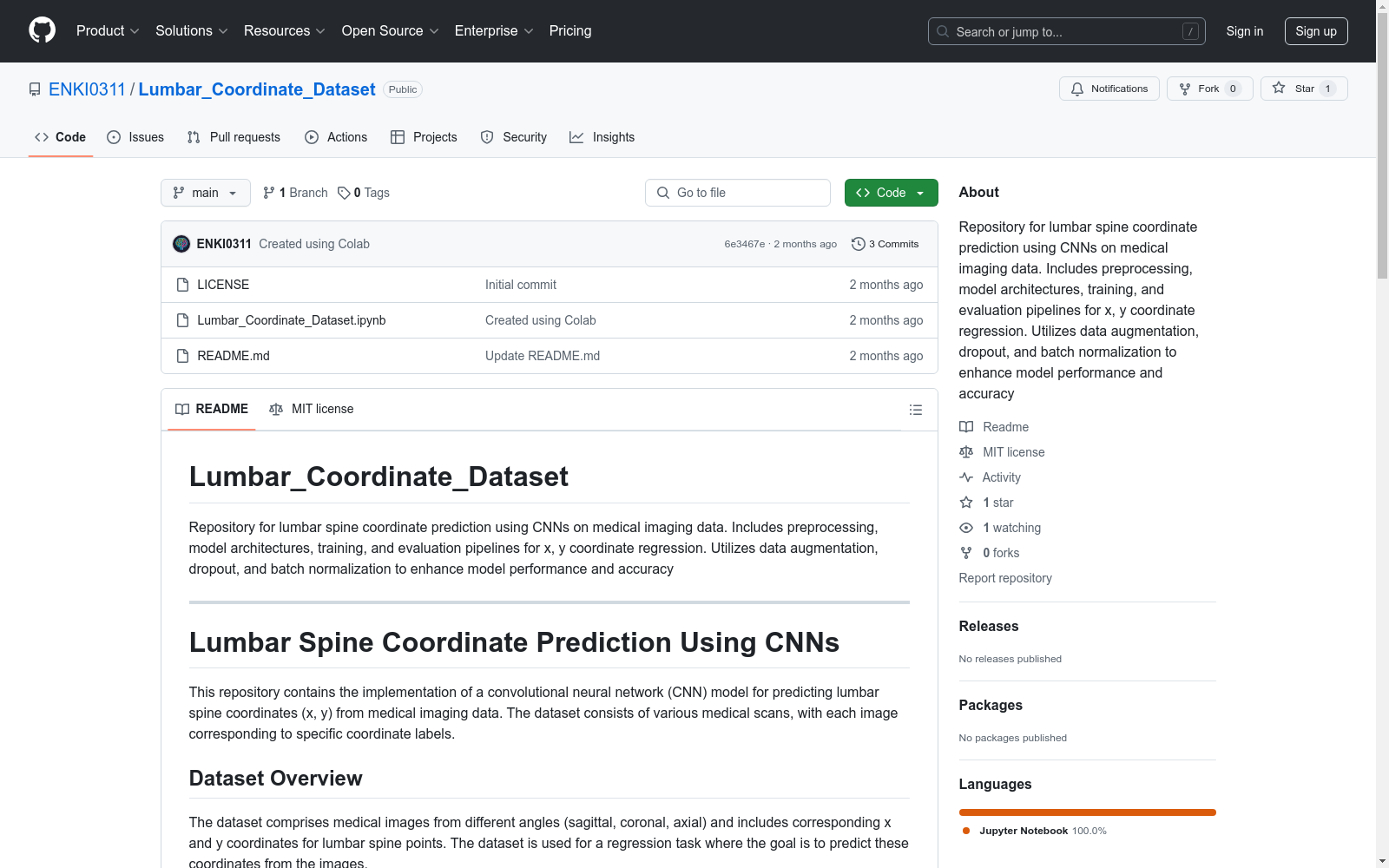Click the Sign up button
This screenshot has width=1389, height=868.
pyautogui.click(x=1316, y=31)
